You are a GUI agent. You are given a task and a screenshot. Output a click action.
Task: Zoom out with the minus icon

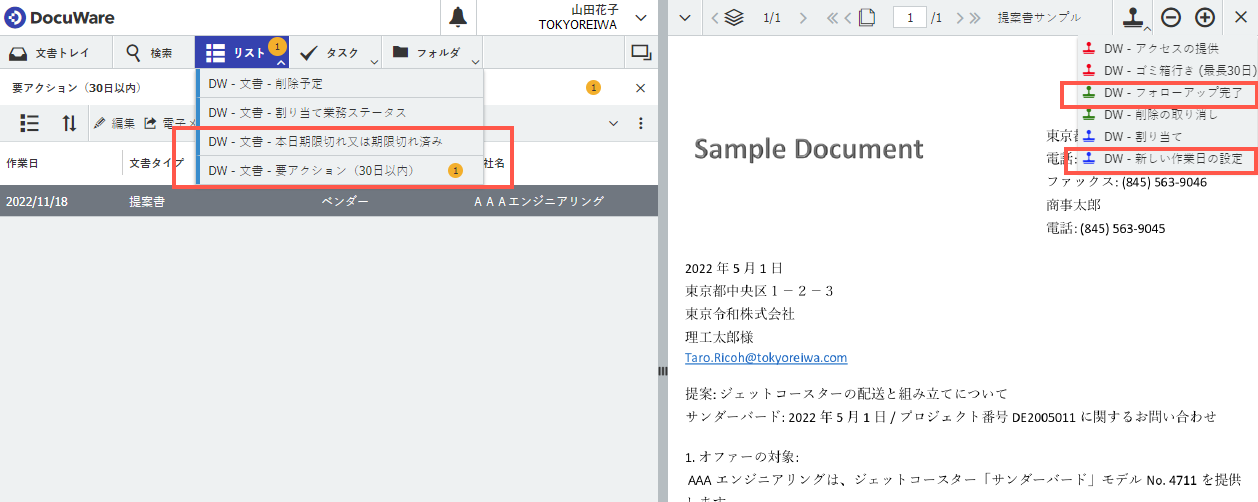click(x=1171, y=18)
